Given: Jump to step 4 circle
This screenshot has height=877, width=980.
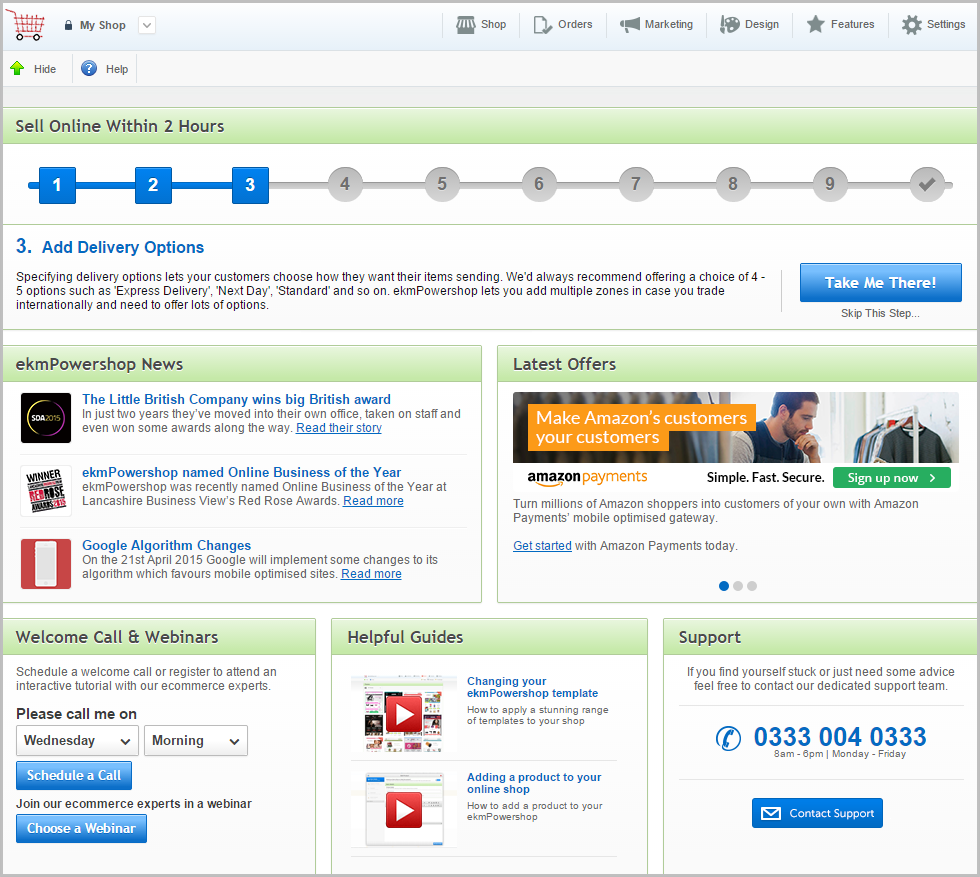Looking at the screenshot, I should pyautogui.click(x=345, y=184).
